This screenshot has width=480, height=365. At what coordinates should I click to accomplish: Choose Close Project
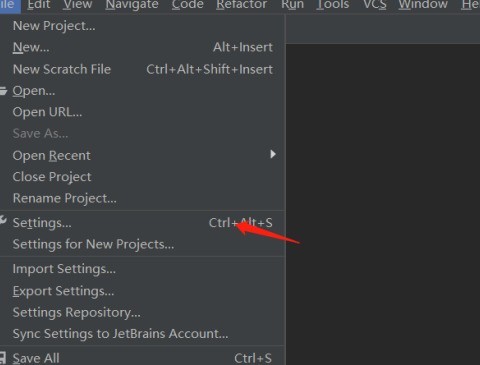(x=143, y=177)
